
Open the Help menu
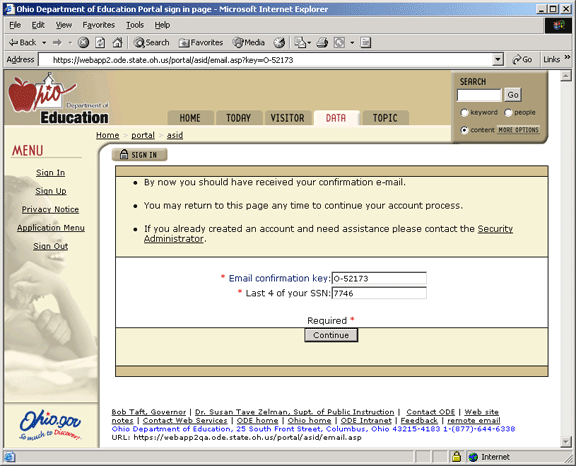pyautogui.click(x=162, y=25)
